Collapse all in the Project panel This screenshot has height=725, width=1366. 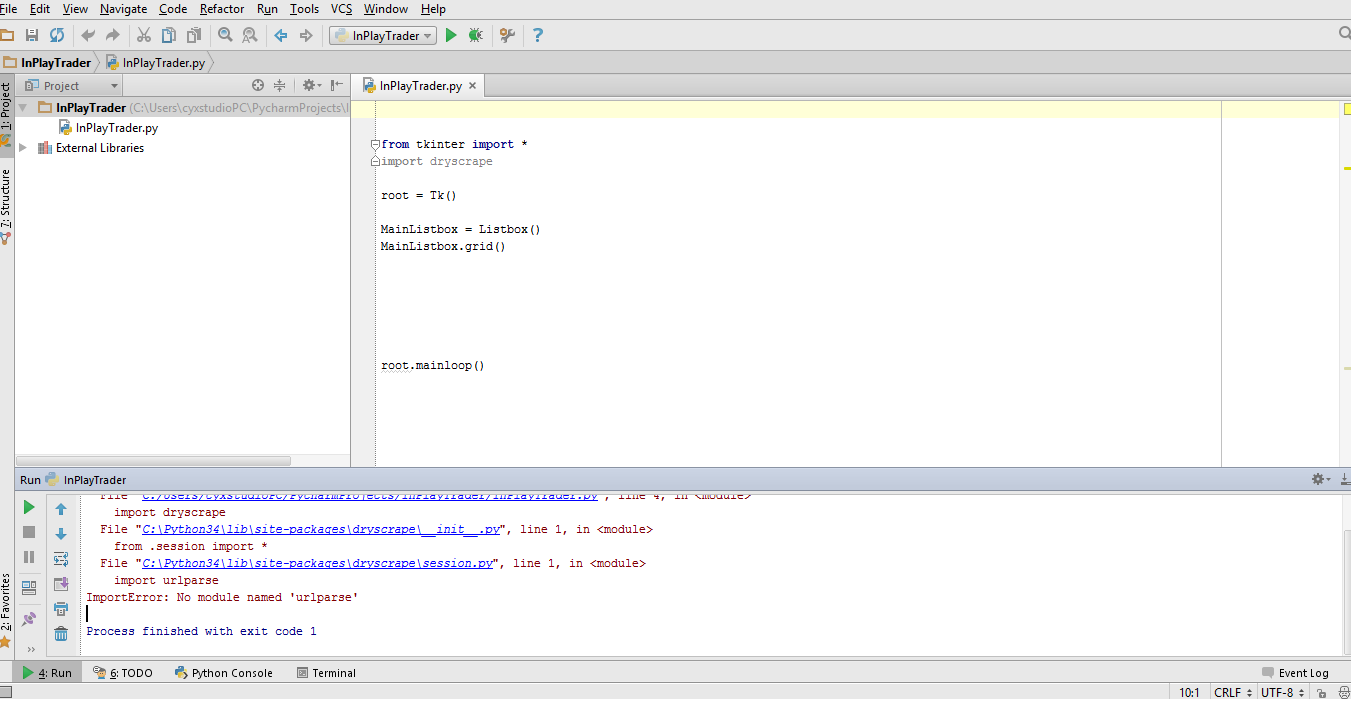point(280,86)
